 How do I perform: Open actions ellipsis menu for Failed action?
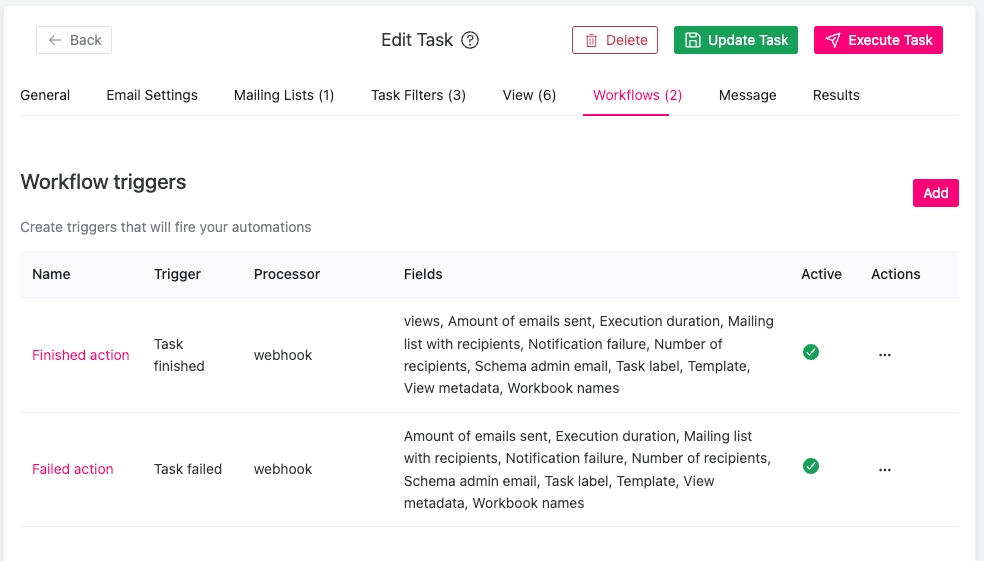[x=884, y=469]
